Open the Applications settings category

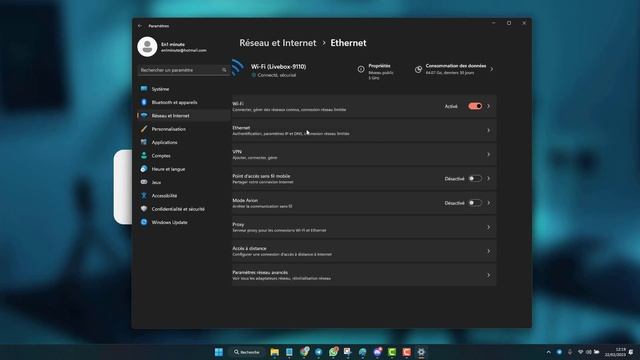pos(184,142)
